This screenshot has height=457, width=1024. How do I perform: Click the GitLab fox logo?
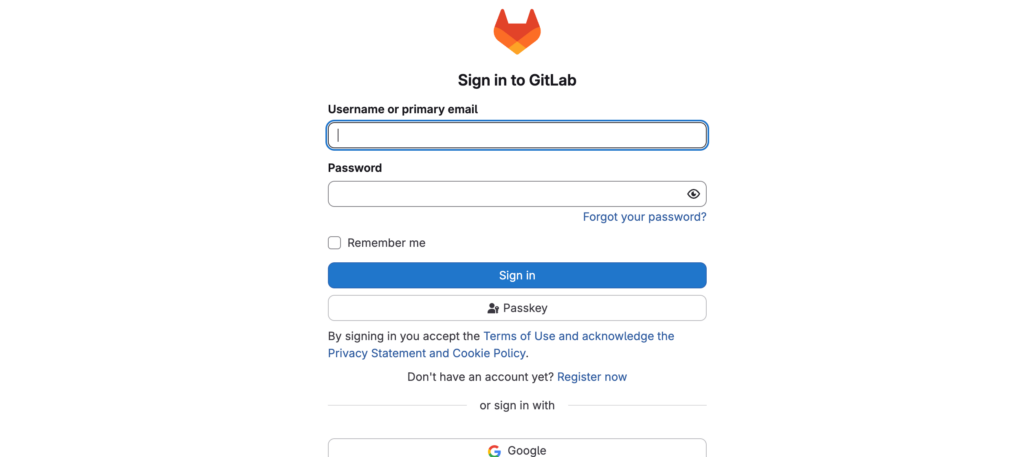tap(517, 31)
